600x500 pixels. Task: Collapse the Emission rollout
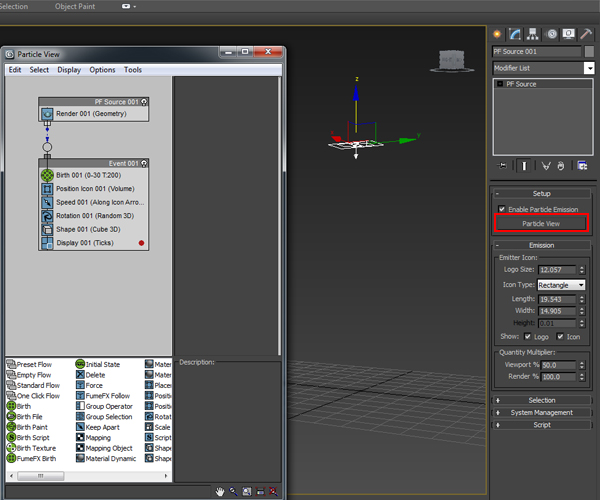(x=541, y=245)
